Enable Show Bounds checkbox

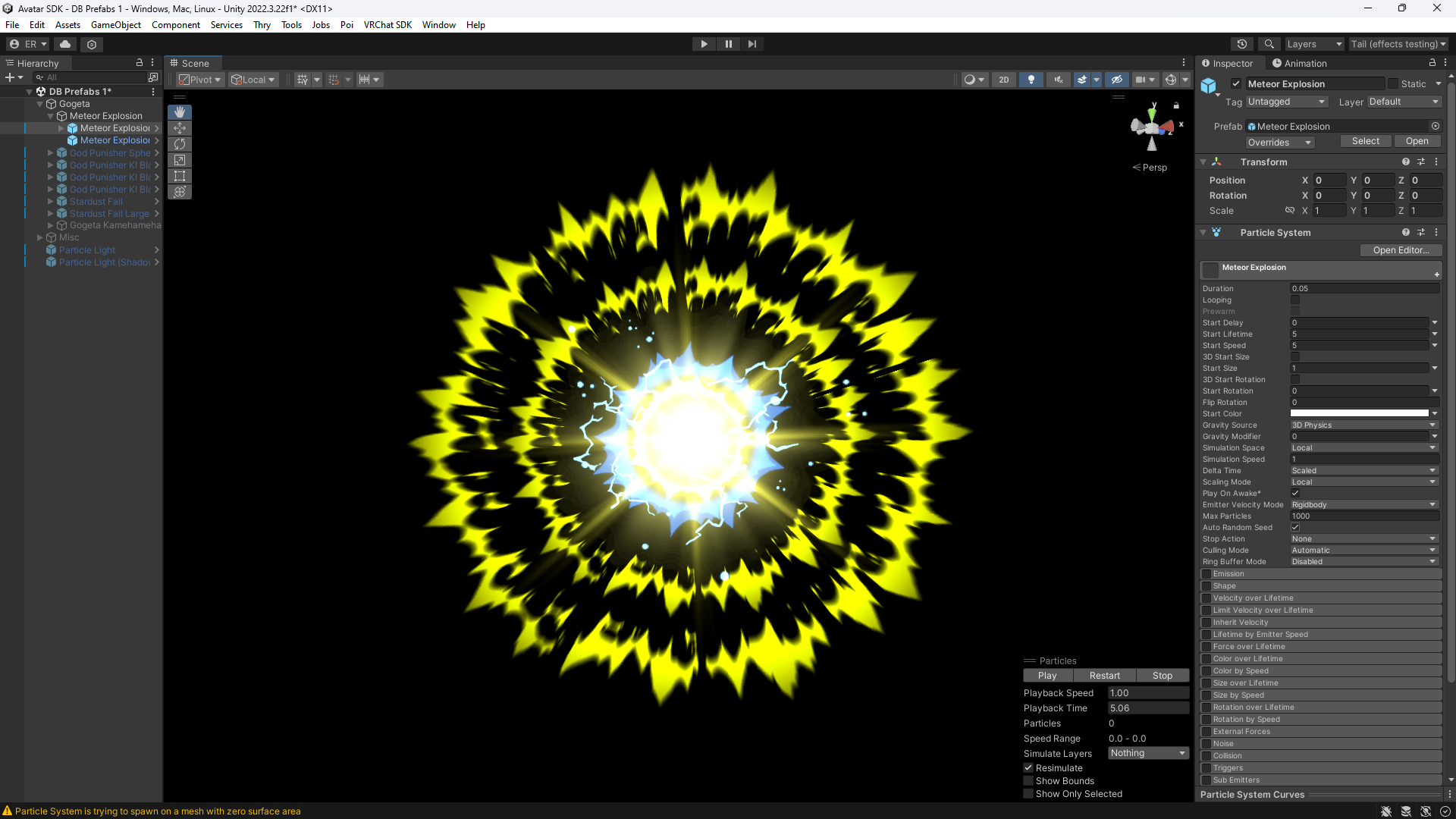(x=1028, y=781)
